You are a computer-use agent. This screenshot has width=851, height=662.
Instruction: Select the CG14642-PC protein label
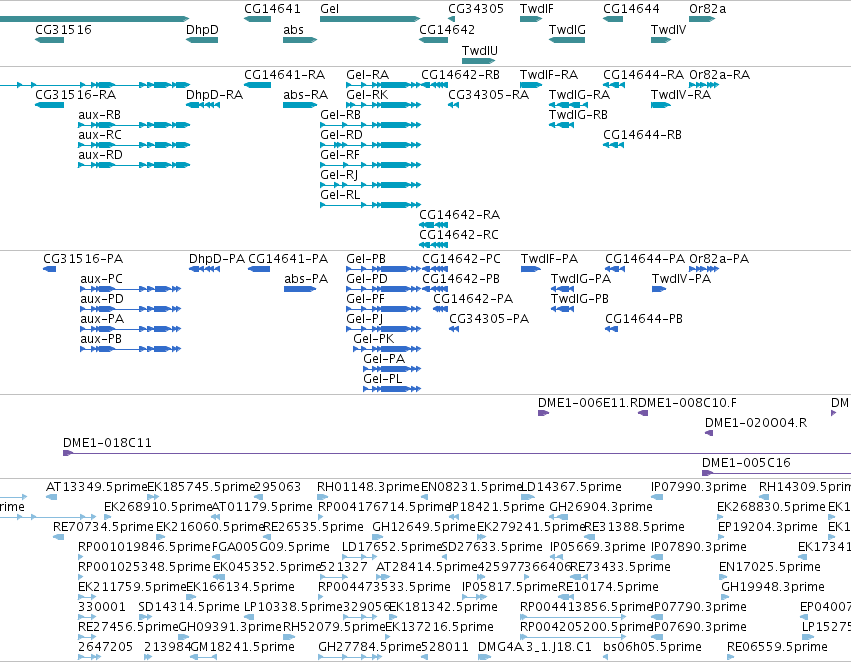[461, 259]
